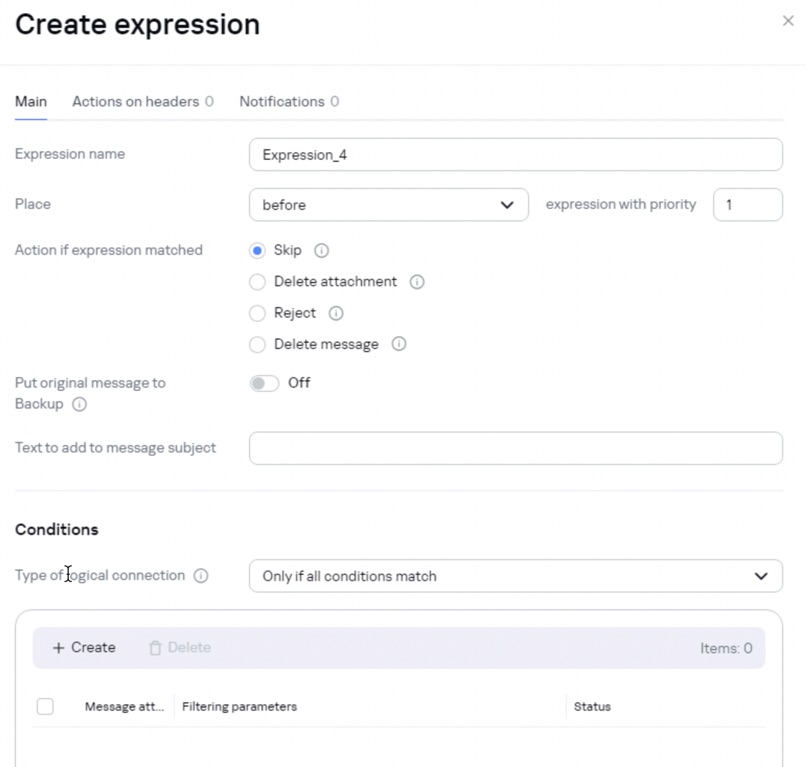Select the Delete message radio button

(x=258, y=344)
